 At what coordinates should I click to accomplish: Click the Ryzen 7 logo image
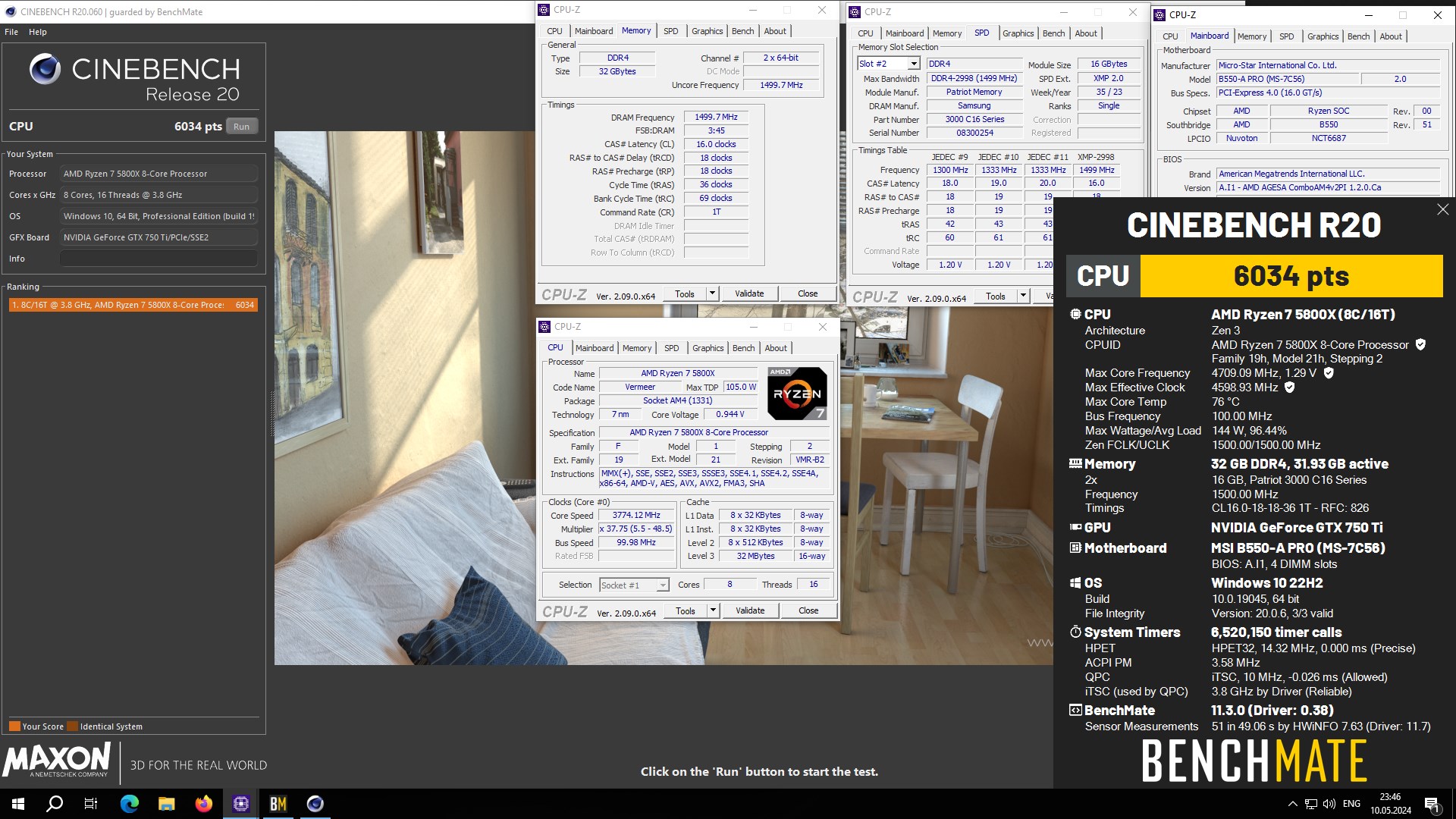pyautogui.click(x=797, y=394)
